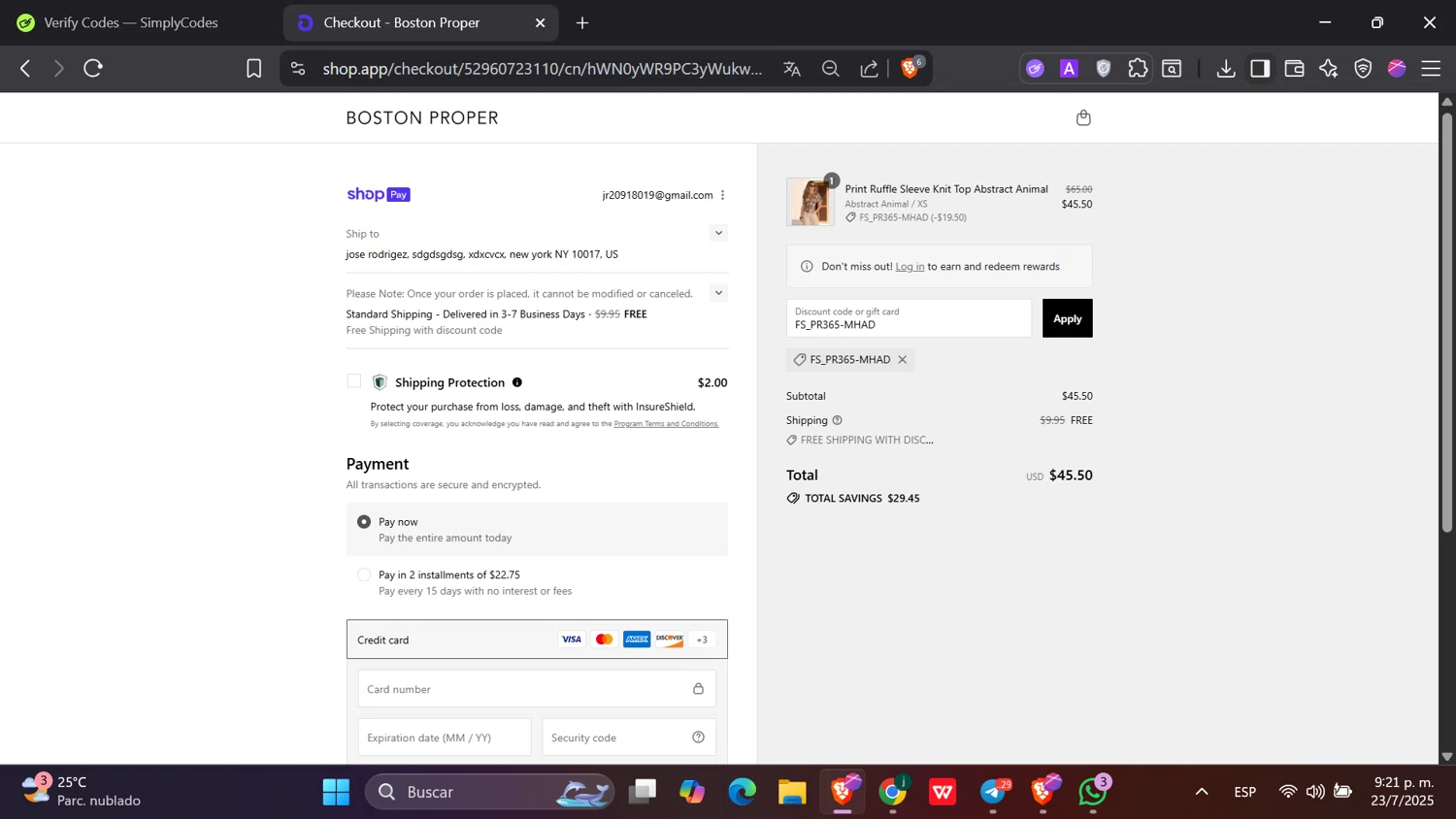Close the Checkout - Boston Proper tab
The width and height of the screenshot is (1456, 819).
[x=541, y=22]
